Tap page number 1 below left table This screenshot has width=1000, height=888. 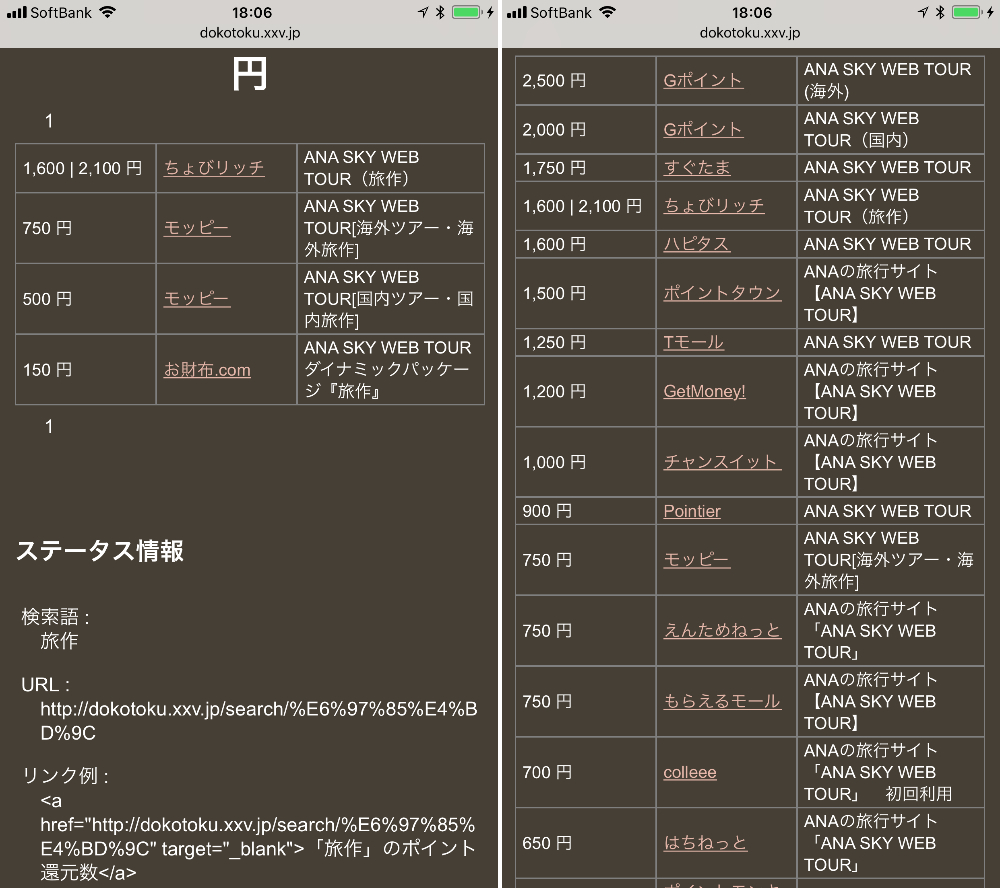[x=49, y=426]
